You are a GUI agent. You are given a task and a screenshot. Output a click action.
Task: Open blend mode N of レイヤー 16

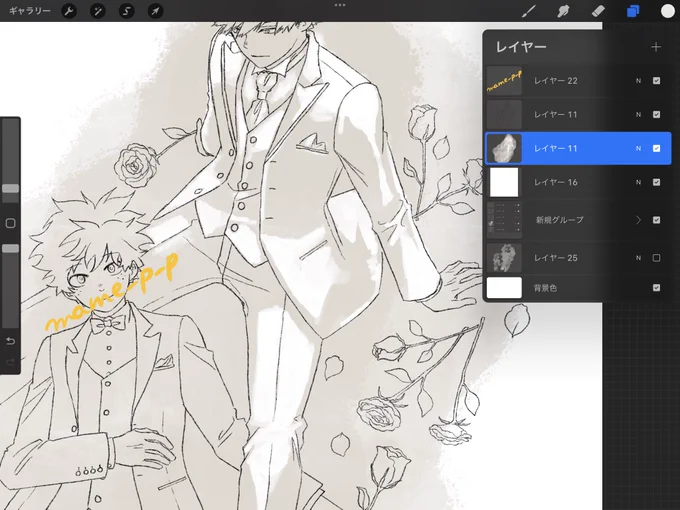638,182
